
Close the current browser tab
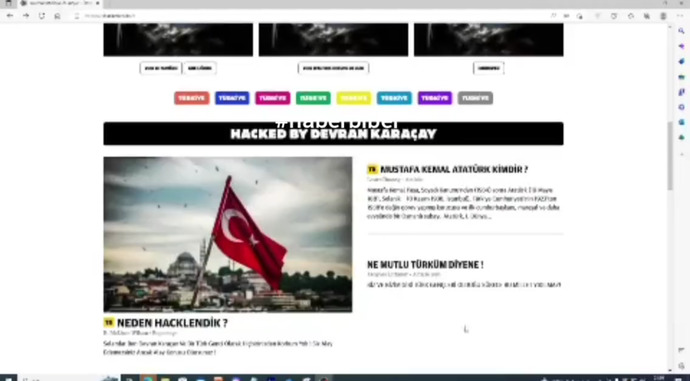[98, 3]
